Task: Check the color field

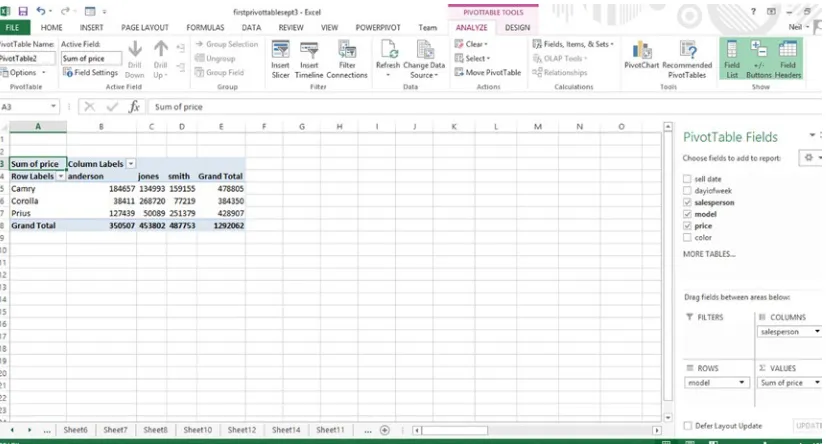Action: 687,238
